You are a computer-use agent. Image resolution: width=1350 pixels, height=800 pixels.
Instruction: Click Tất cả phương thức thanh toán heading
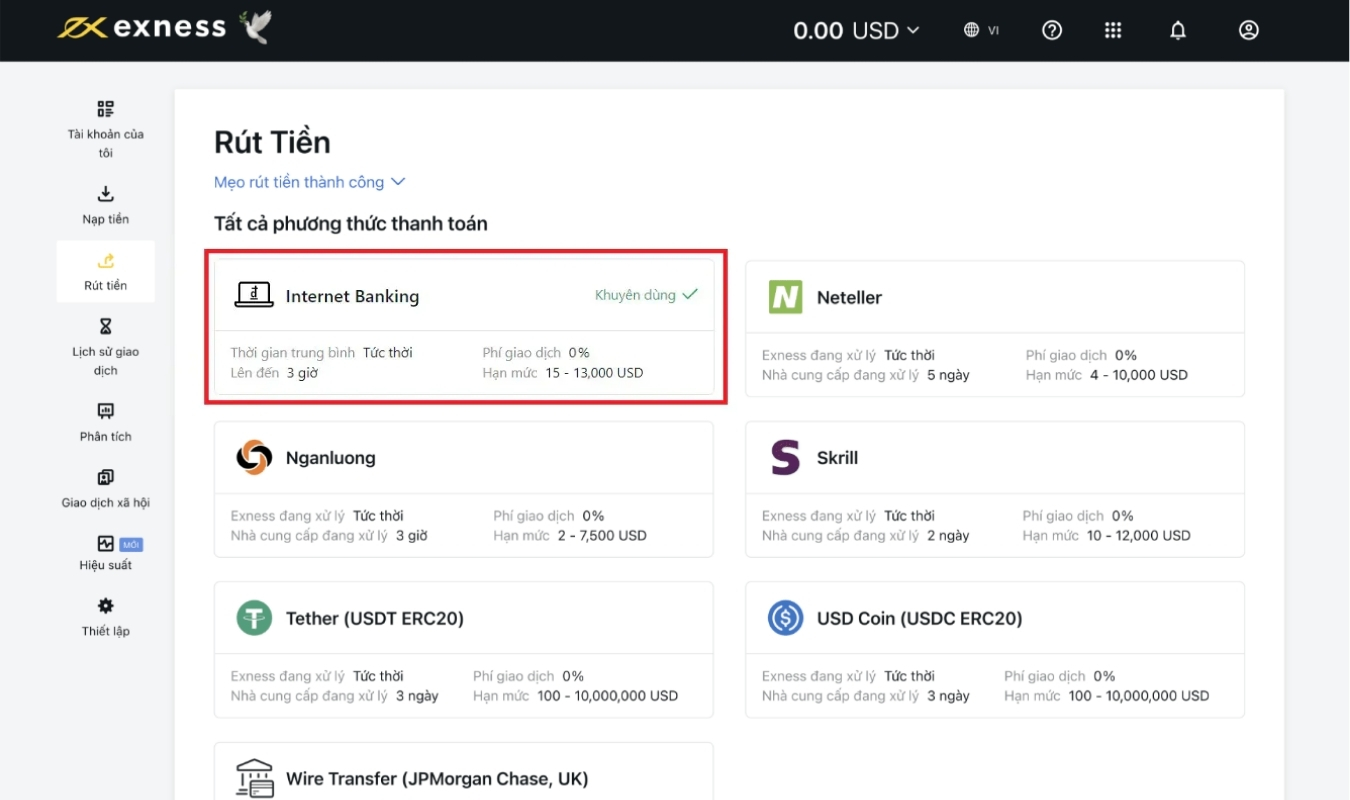[351, 224]
